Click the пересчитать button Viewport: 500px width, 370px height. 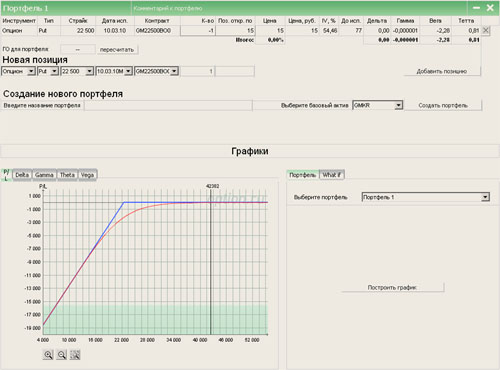117,50
